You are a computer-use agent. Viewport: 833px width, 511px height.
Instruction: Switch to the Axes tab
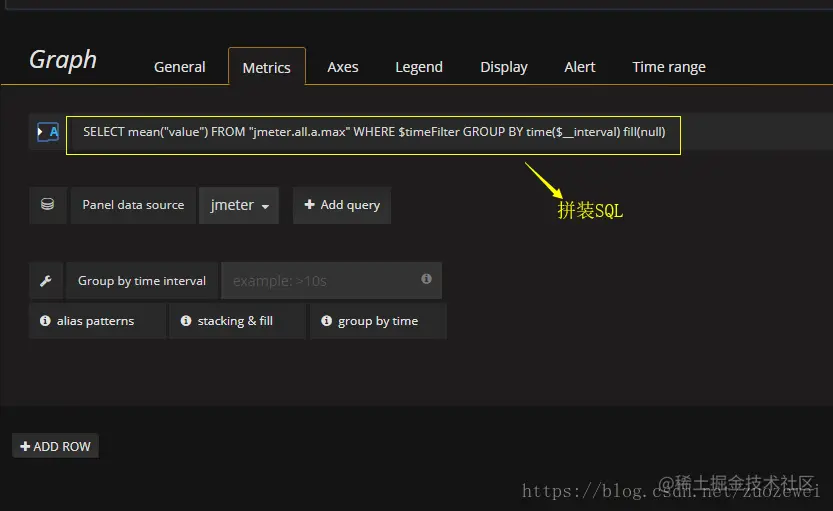(343, 67)
